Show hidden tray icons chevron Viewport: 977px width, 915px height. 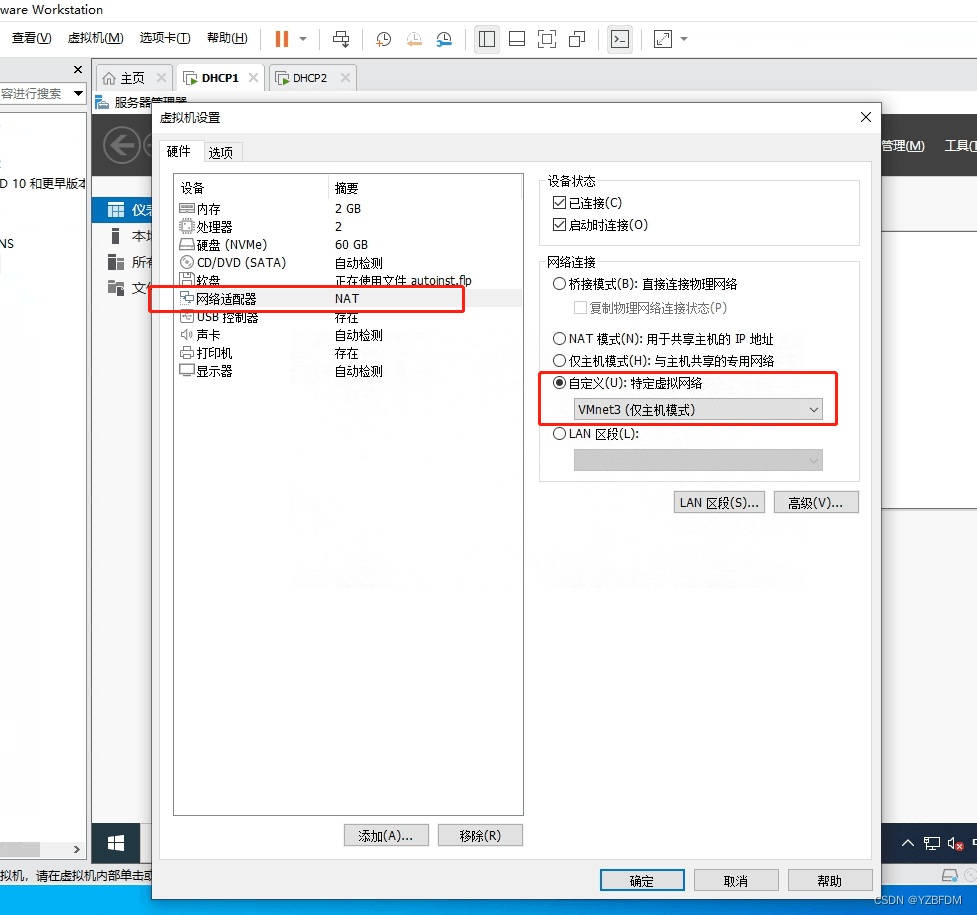click(908, 843)
